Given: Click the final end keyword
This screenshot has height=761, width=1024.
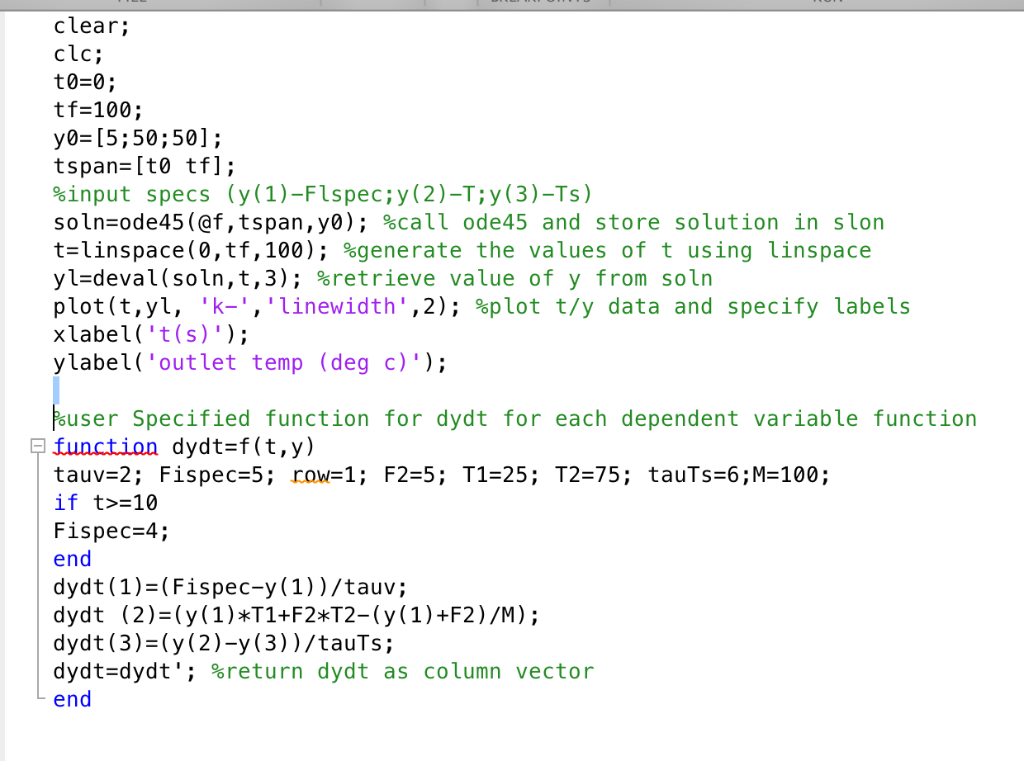Looking at the screenshot, I should [70, 699].
